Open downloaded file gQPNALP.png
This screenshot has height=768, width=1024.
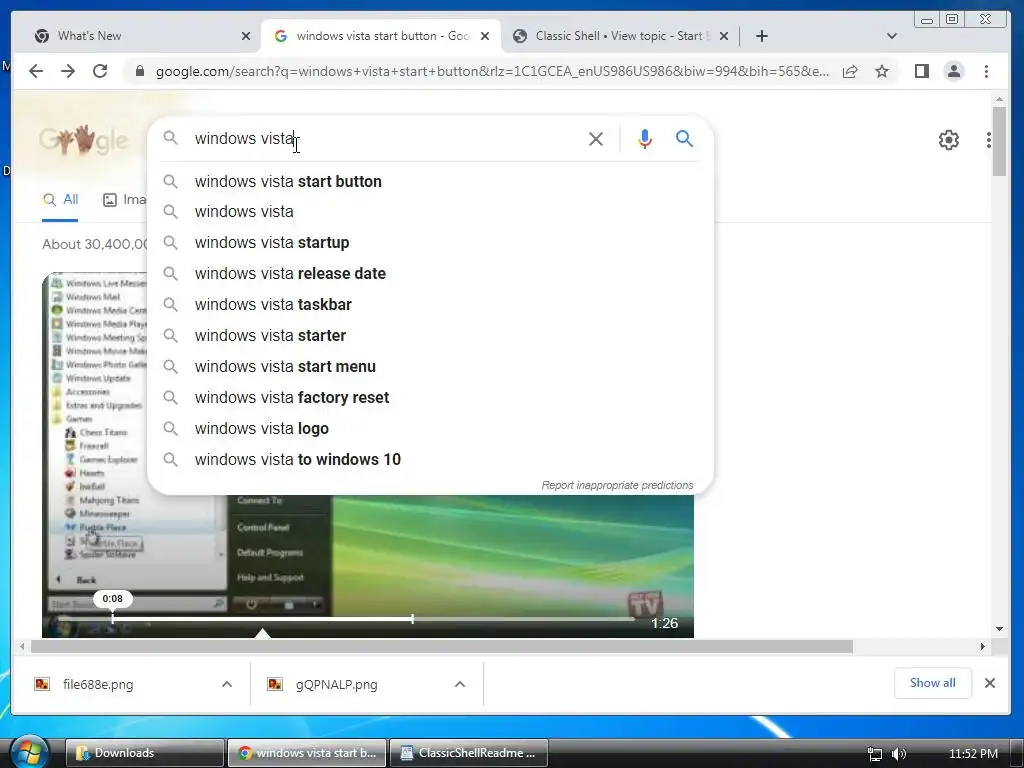tap(336, 684)
